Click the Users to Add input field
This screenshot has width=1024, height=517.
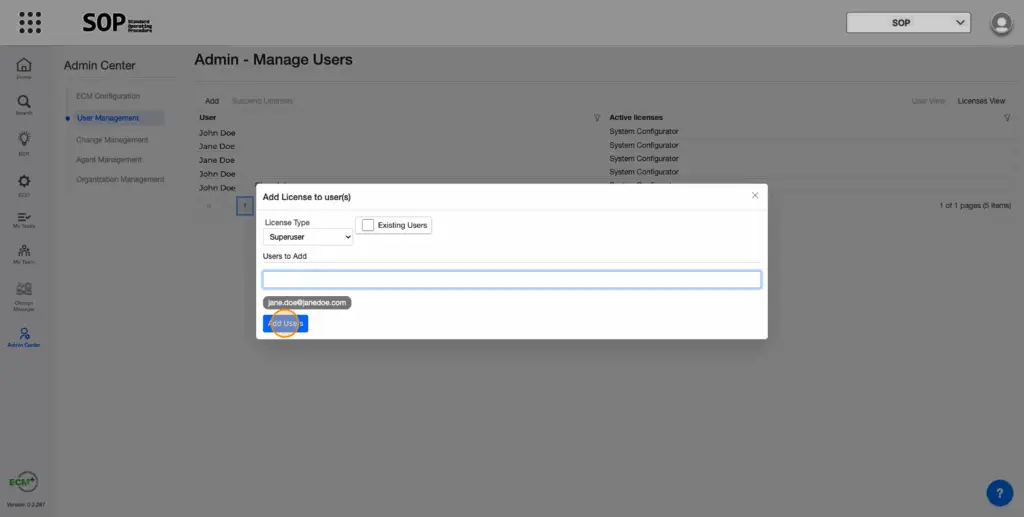512,280
